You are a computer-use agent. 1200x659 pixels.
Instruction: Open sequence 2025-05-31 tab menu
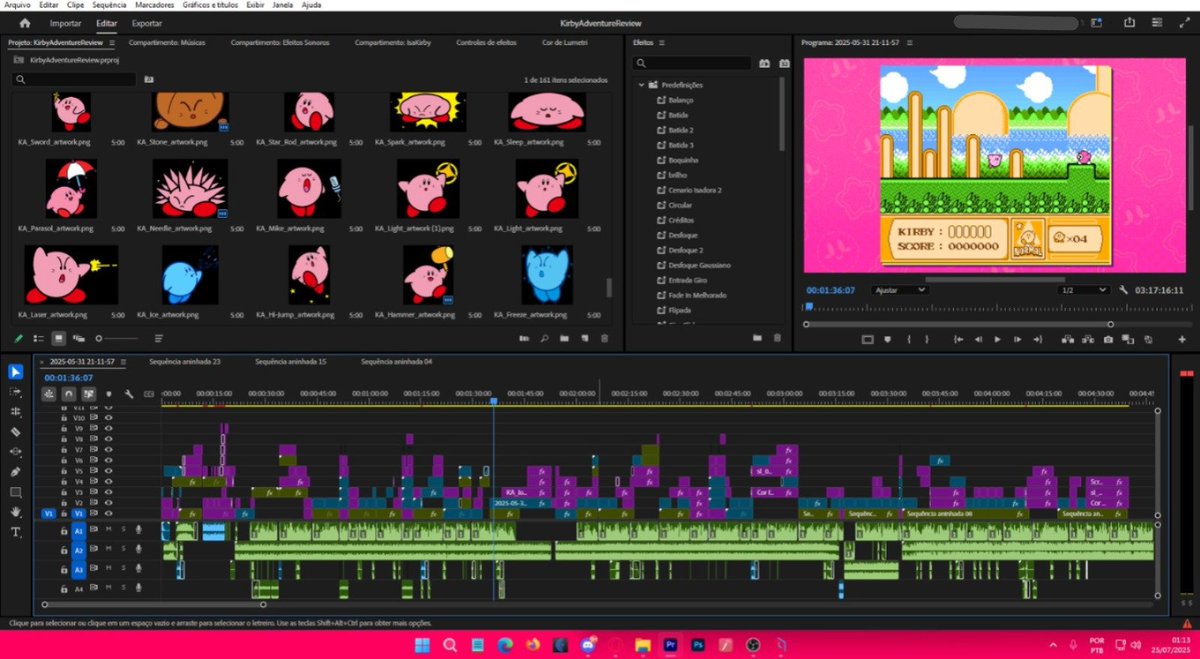click(x=123, y=361)
